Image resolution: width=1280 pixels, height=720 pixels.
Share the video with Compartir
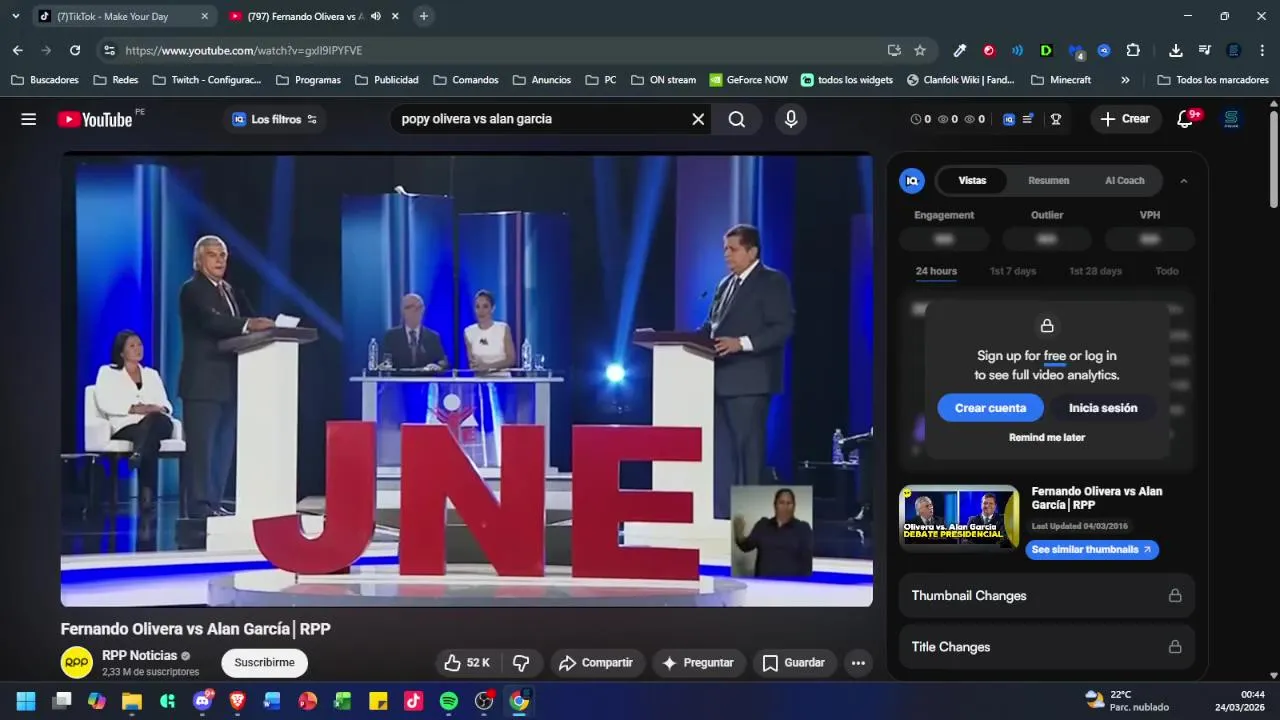click(x=596, y=663)
